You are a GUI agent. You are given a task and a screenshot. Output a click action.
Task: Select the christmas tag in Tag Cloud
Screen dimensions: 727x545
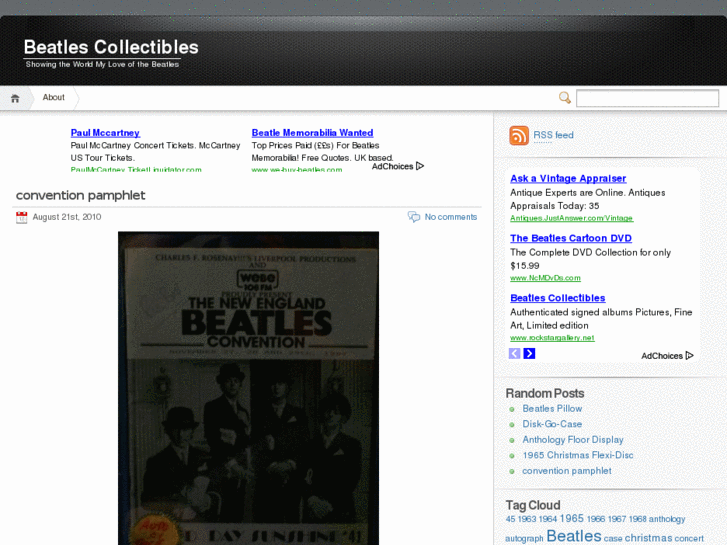648,538
